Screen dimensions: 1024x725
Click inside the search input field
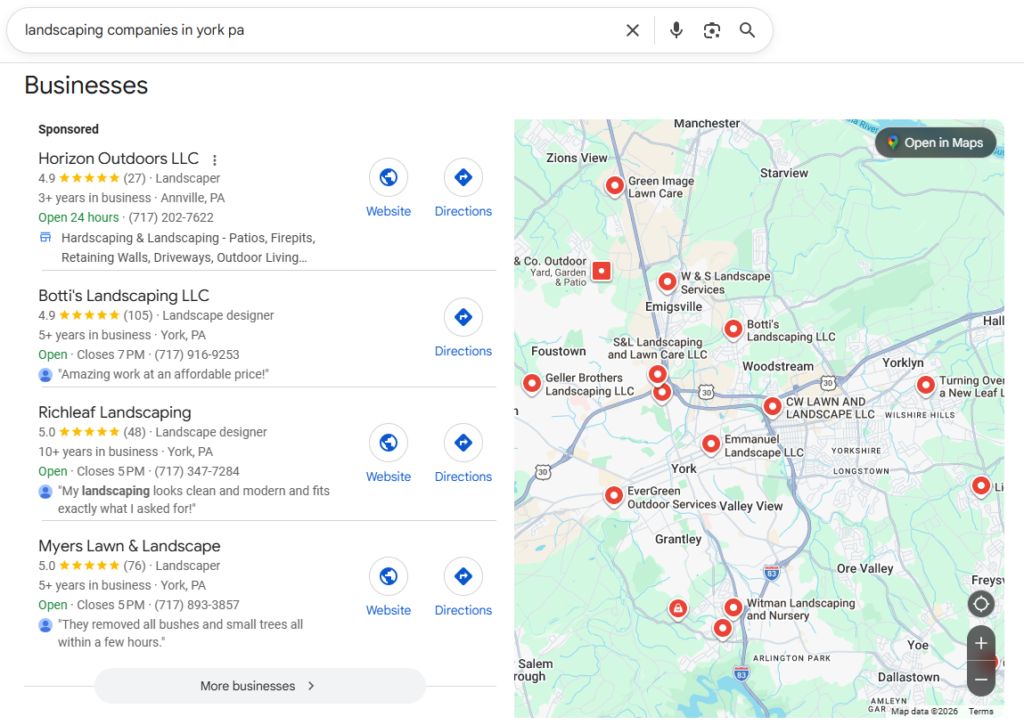pyautogui.click(x=300, y=30)
